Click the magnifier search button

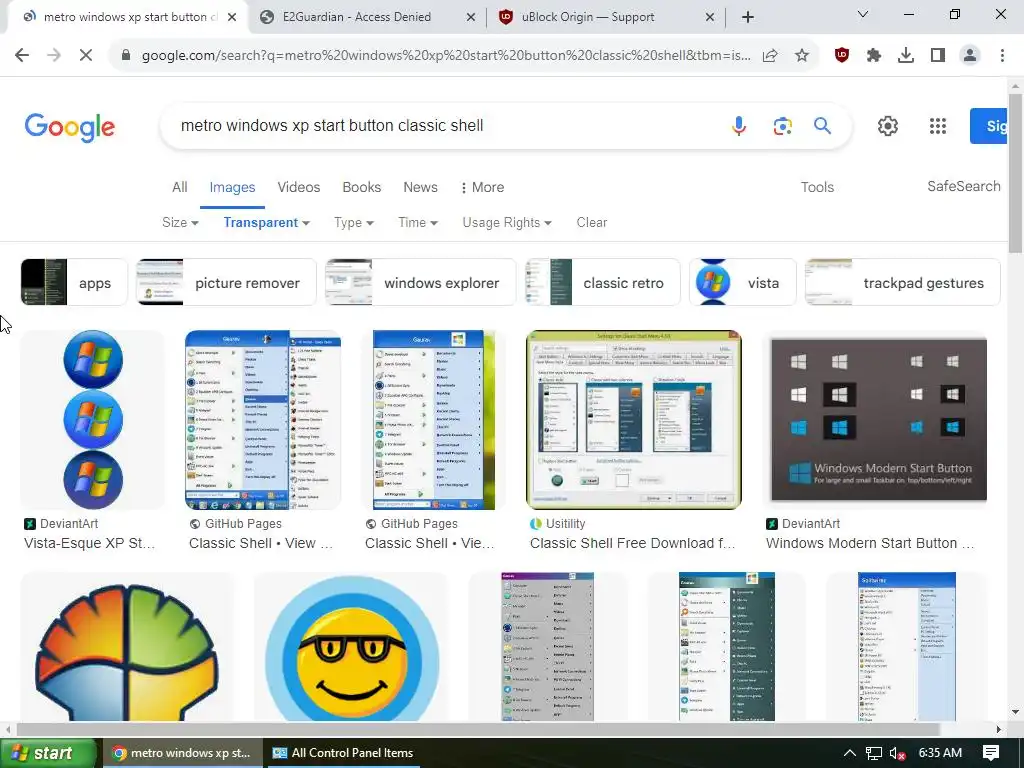(822, 125)
